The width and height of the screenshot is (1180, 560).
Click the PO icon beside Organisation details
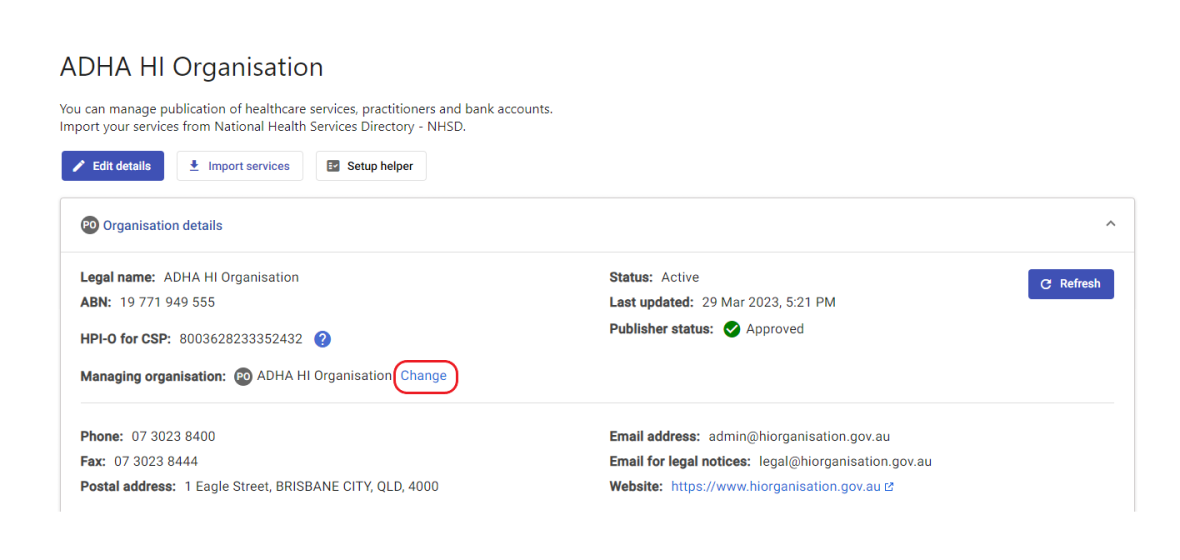[90, 225]
